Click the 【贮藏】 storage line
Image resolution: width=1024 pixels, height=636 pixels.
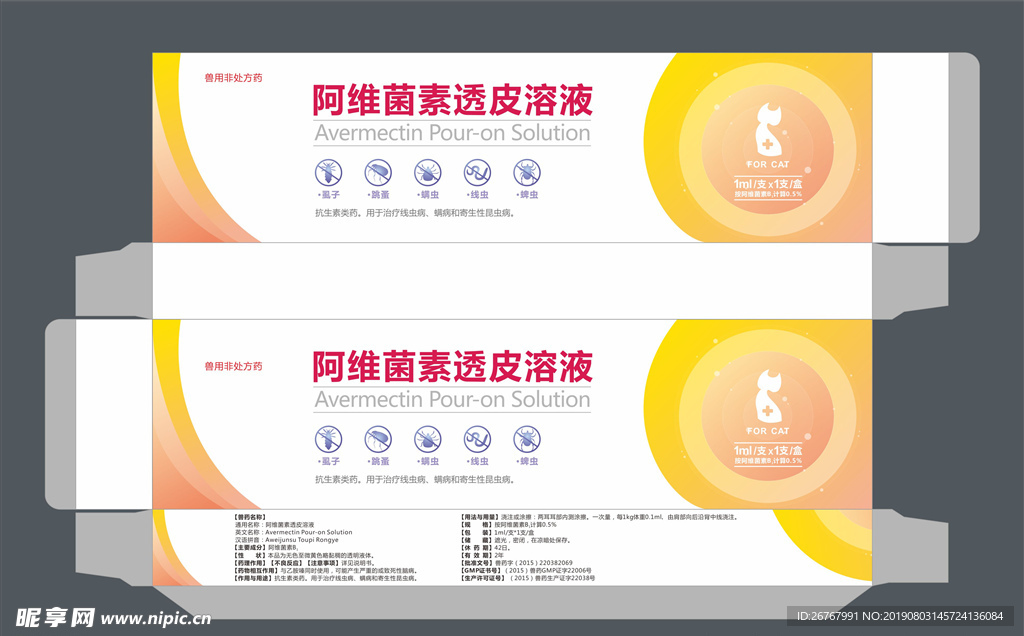(516, 540)
